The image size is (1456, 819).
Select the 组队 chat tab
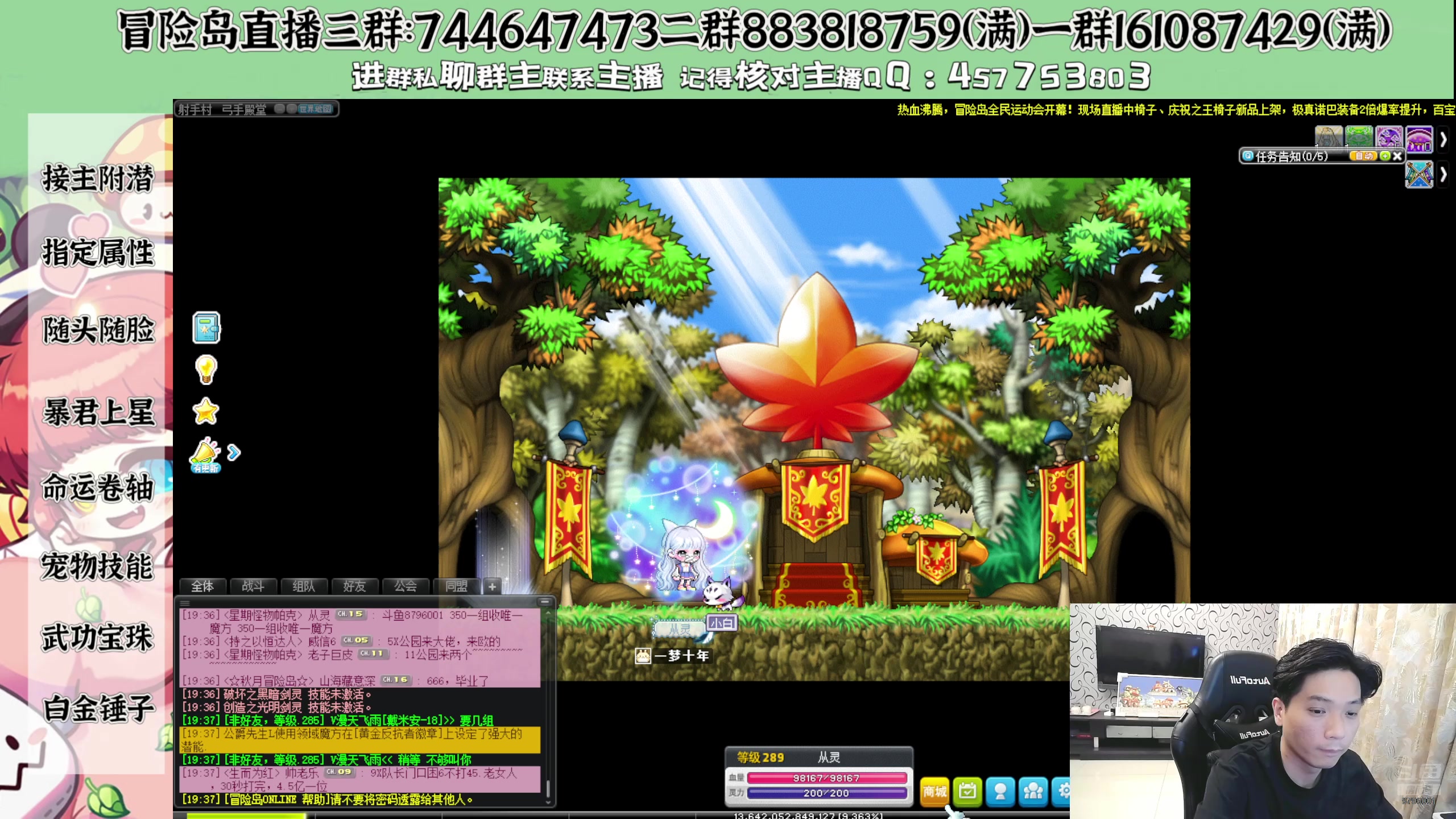click(304, 586)
